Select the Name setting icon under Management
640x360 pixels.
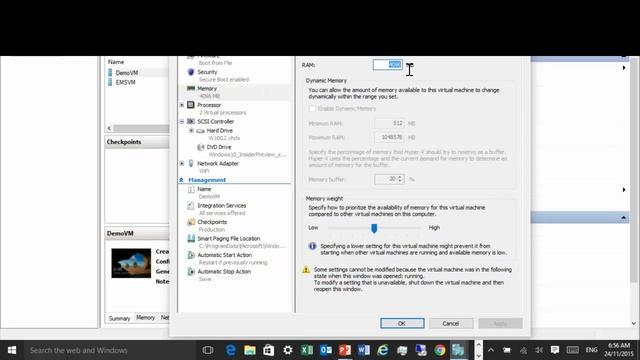point(191,189)
